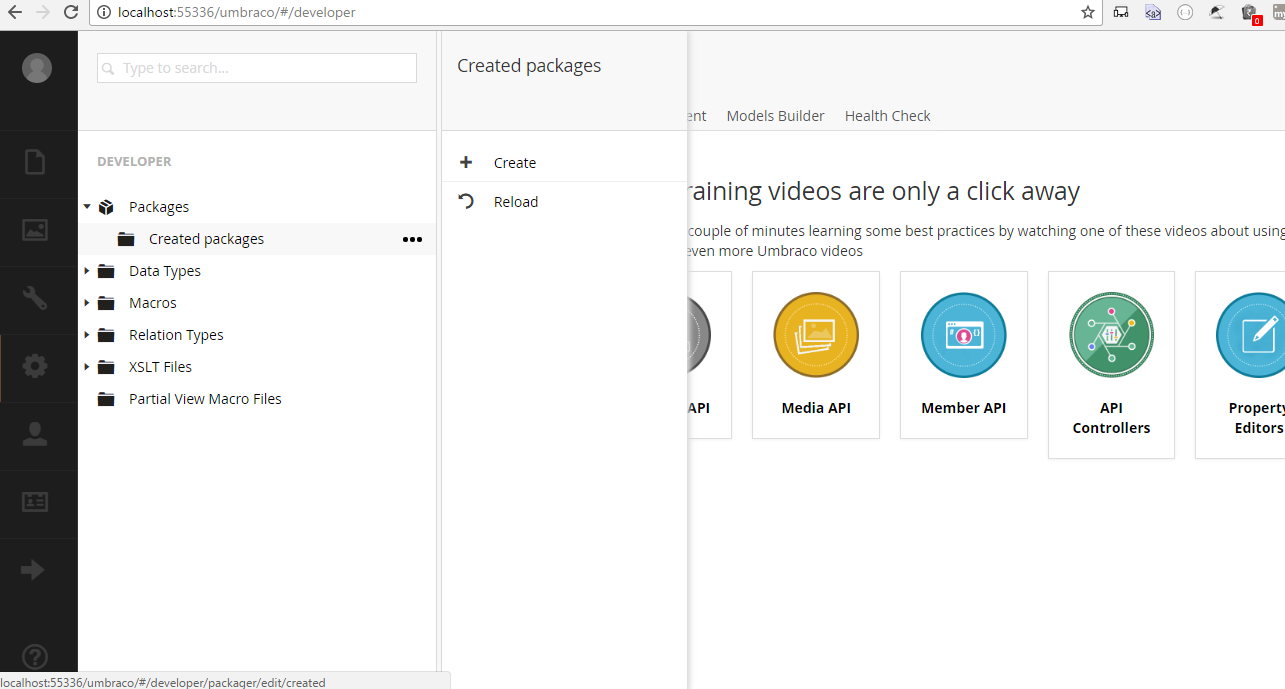Open the Media API video tile

(816, 354)
